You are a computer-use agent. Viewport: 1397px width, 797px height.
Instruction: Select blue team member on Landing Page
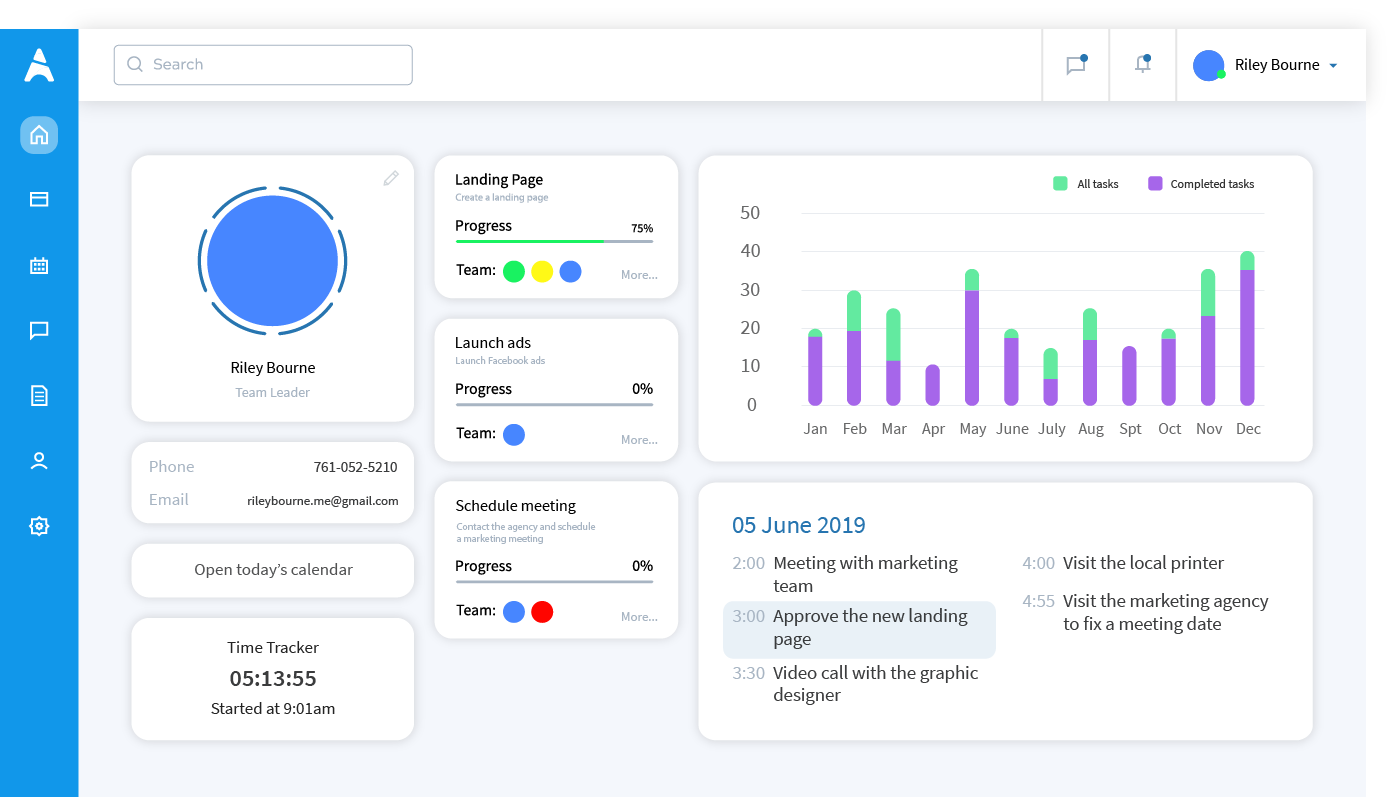tap(570, 271)
